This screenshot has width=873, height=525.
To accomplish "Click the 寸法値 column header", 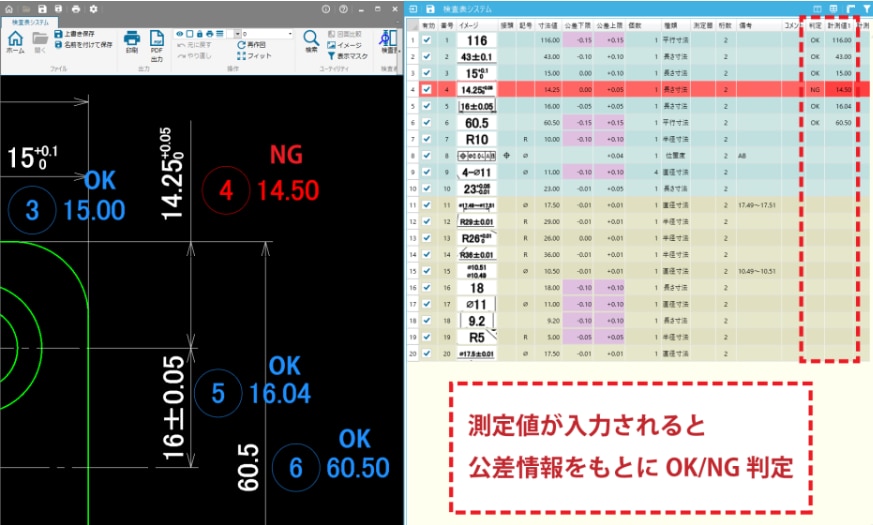I will [x=548, y=26].
